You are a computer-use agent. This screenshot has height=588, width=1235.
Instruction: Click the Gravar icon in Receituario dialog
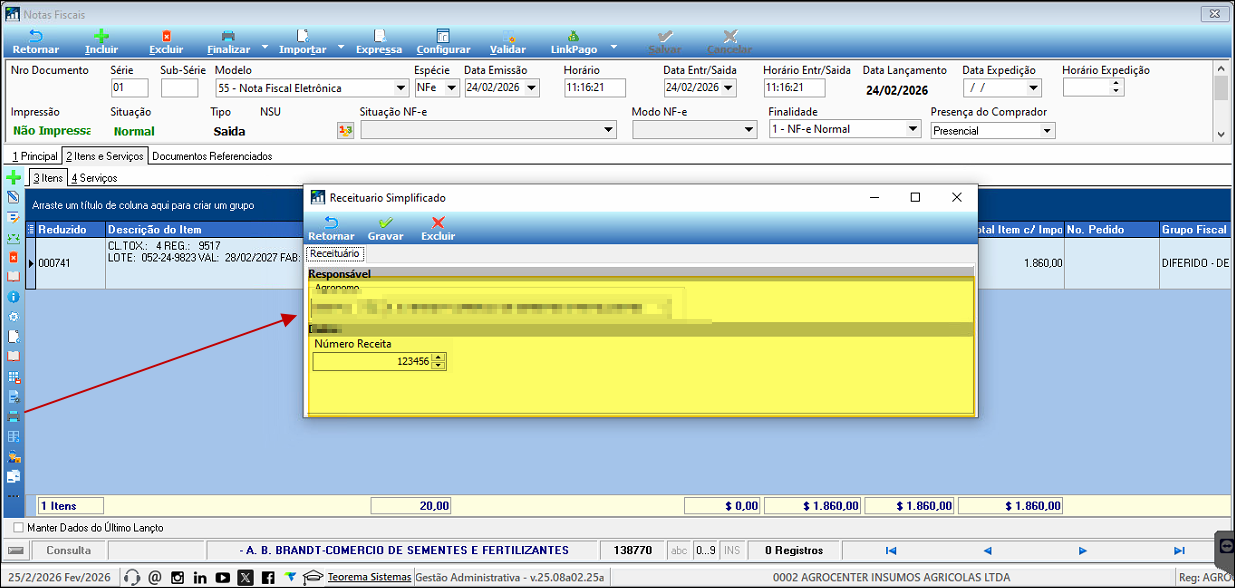(x=385, y=224)
